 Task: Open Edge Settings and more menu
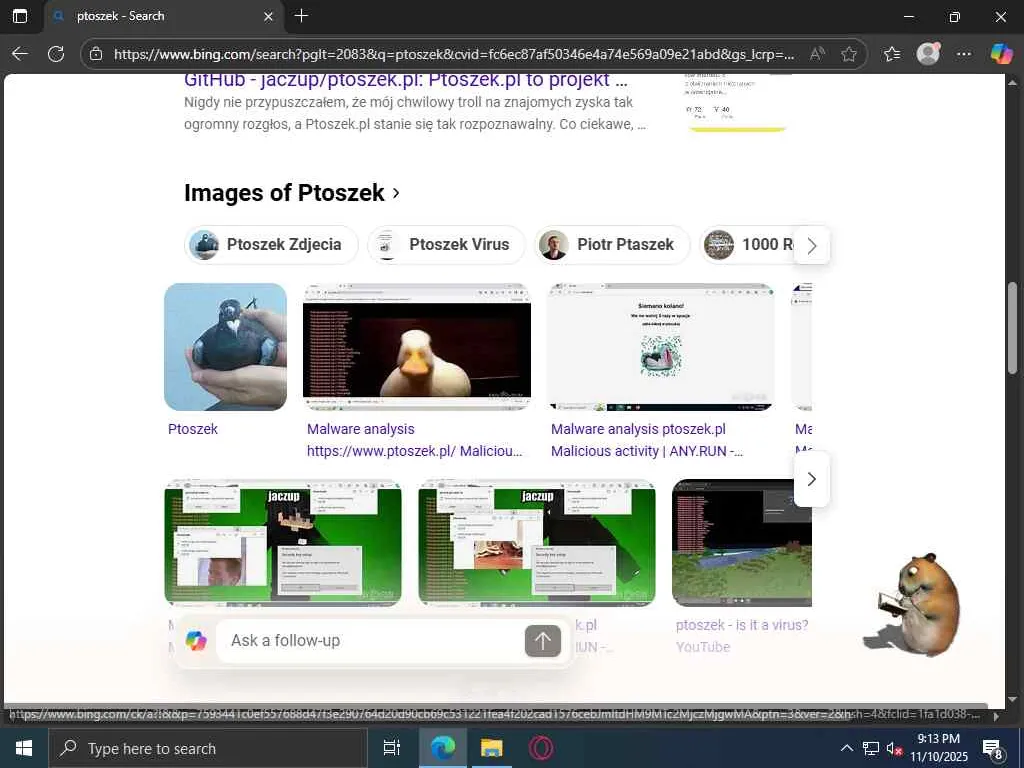[964, 54]
